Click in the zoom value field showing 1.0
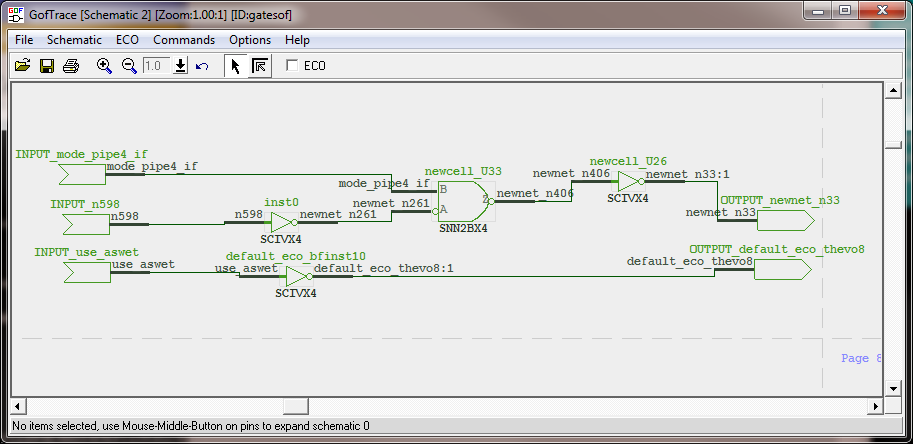913x444 pixels. pos(156,66)
